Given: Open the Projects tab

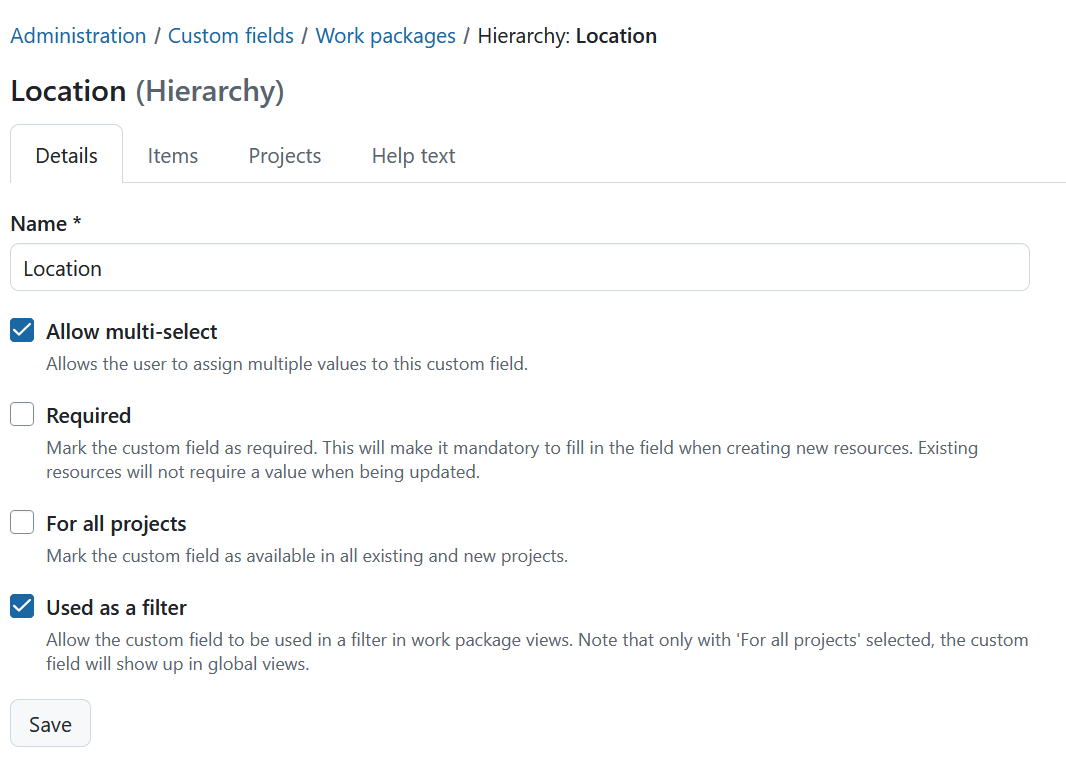Looking at the screenshot, I should click(x=284, y=155).
